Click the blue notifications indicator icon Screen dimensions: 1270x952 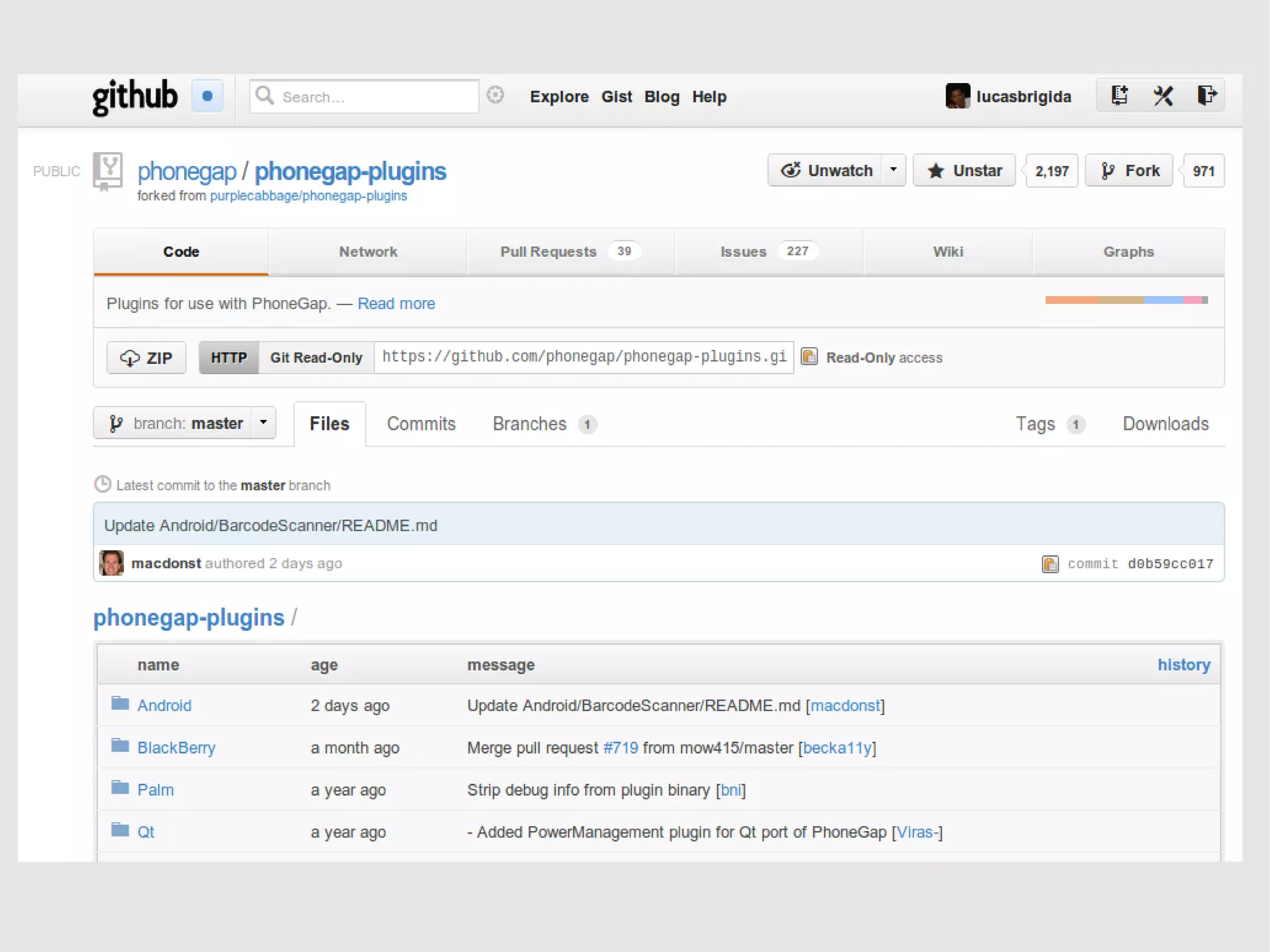[207, 96]
